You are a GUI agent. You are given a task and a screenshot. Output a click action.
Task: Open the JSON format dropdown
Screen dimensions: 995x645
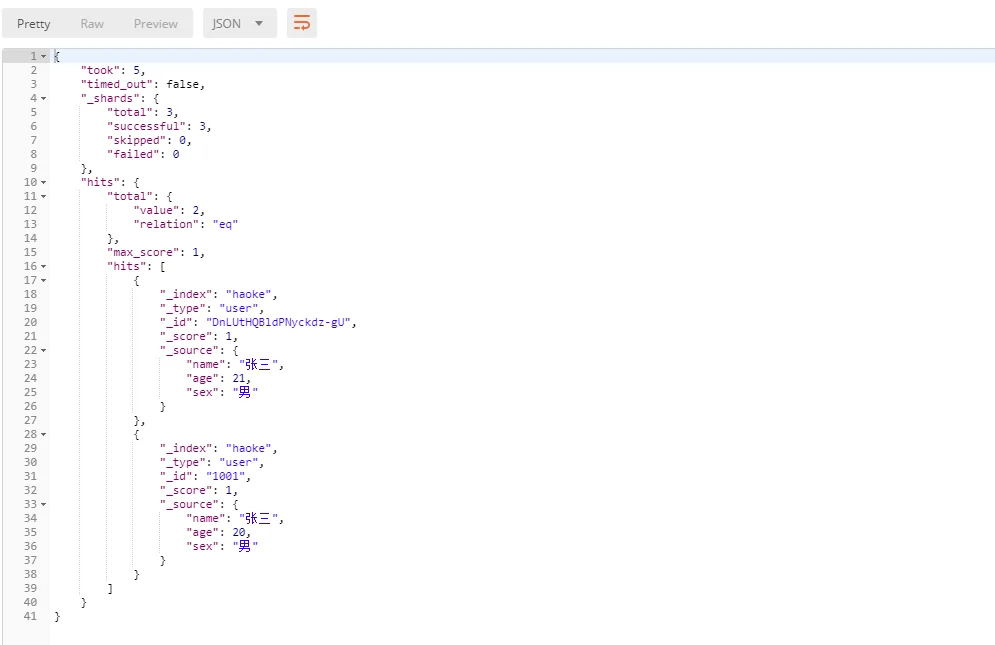click(x=240, y=23)
